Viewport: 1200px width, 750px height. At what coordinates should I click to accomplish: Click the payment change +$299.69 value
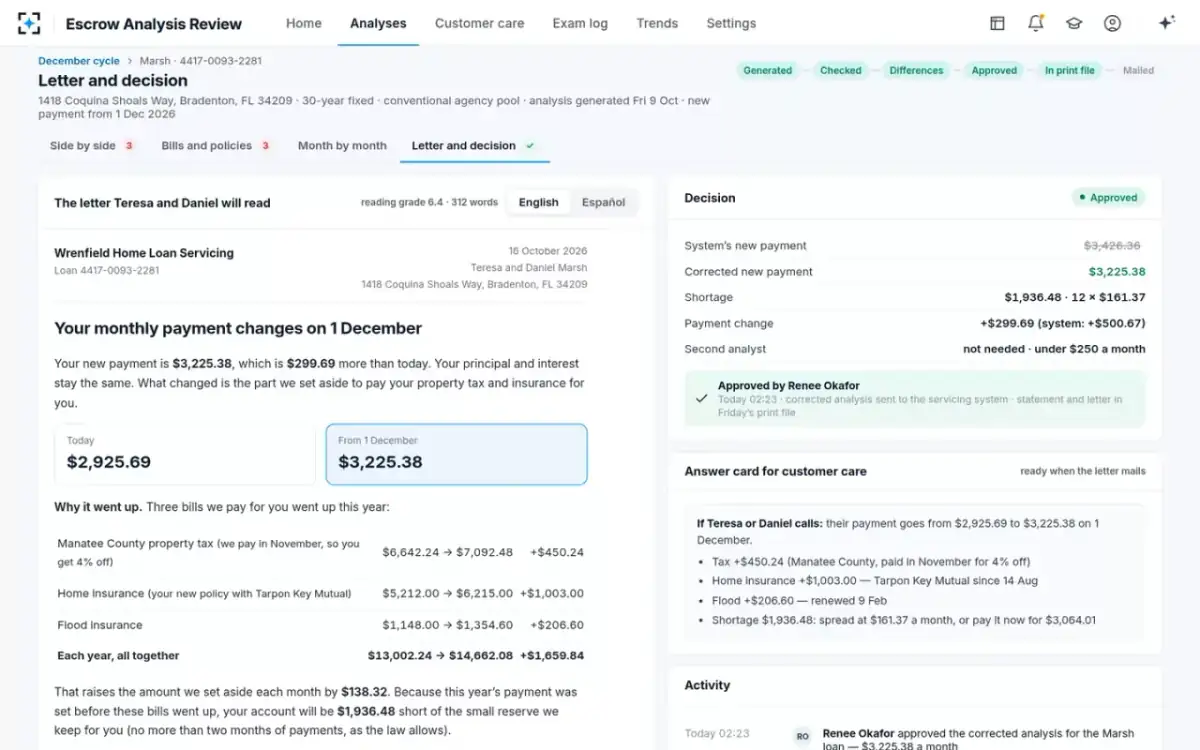coord(1063,323)
